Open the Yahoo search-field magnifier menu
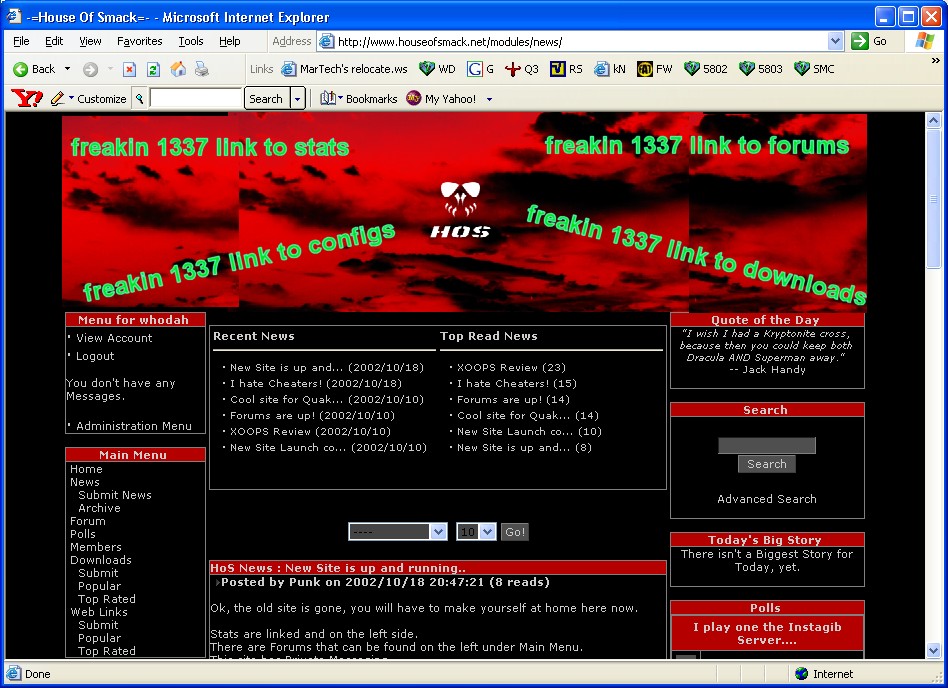The image size is (948, 688). pos(140,99)
